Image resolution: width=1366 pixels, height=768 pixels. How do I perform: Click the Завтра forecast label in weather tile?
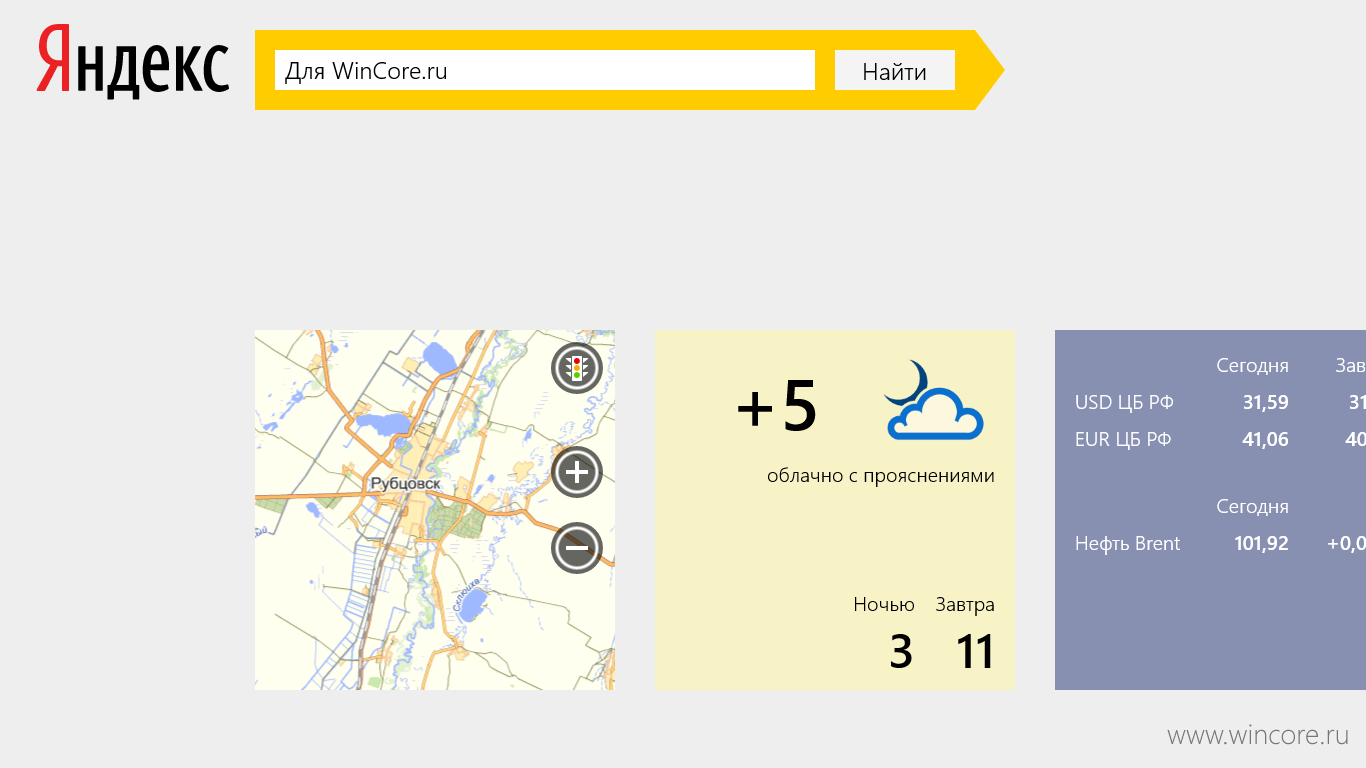coord(965,604)
